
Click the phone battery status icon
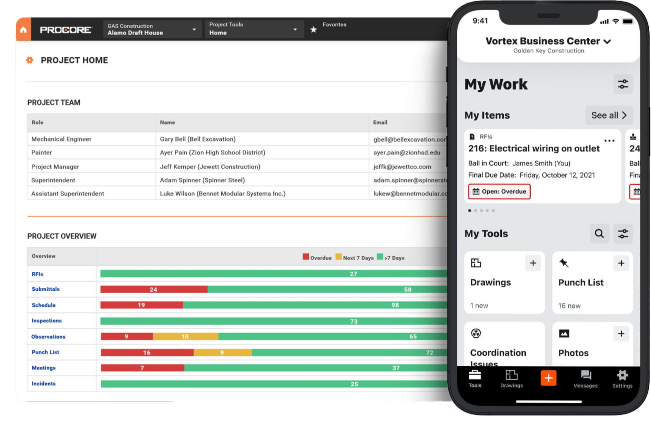(627, 21)
